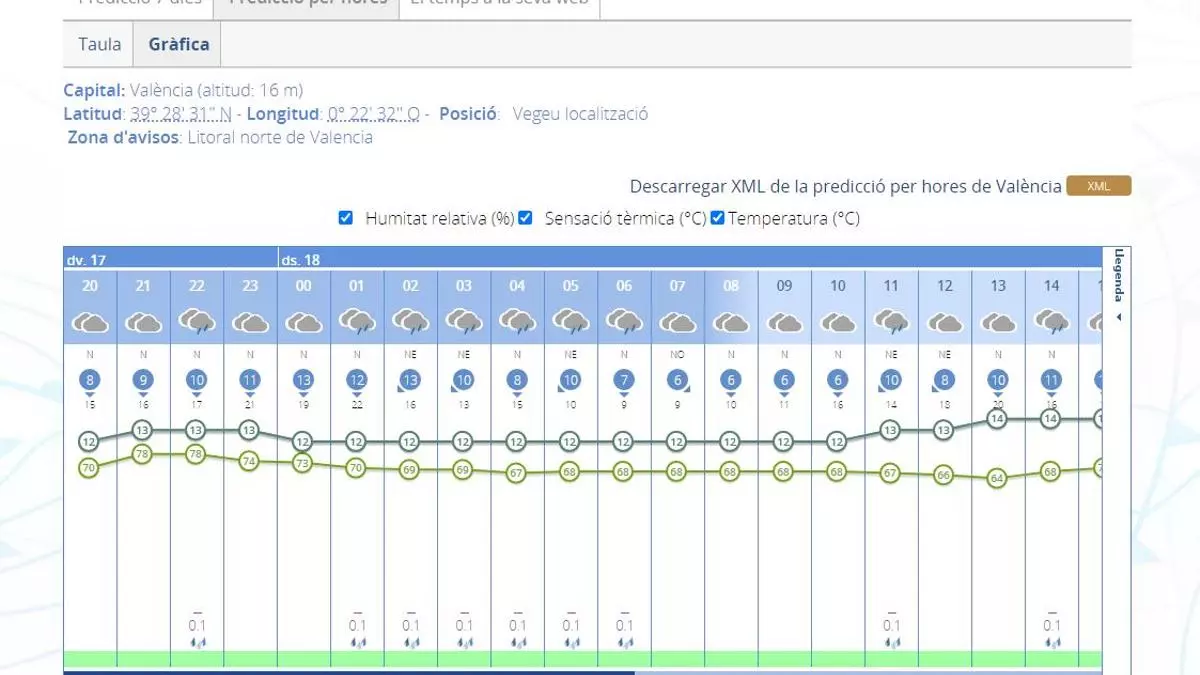Screen dimensions: 1200x675
Task: Select the Gràfica tab
Action: [179, 44]
